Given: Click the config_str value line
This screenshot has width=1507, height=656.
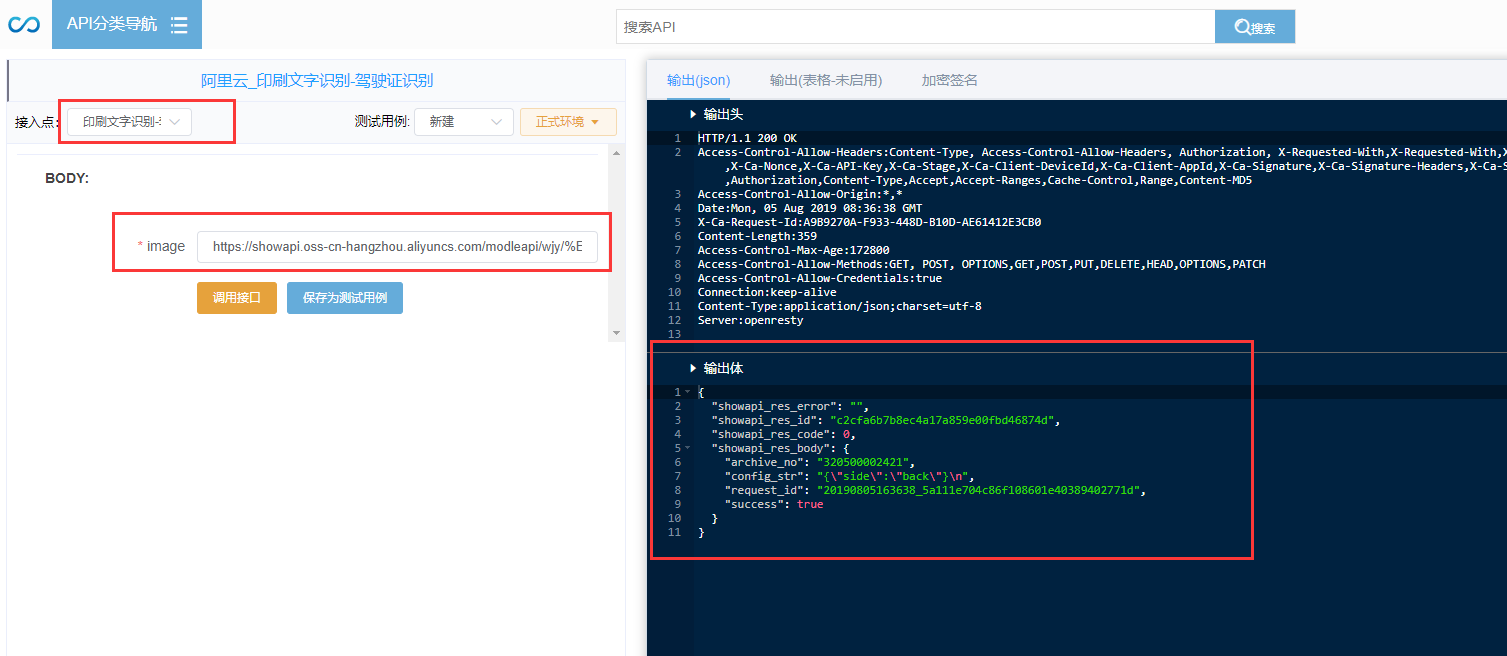Looking at the screenshot, I should click(848, 476).
